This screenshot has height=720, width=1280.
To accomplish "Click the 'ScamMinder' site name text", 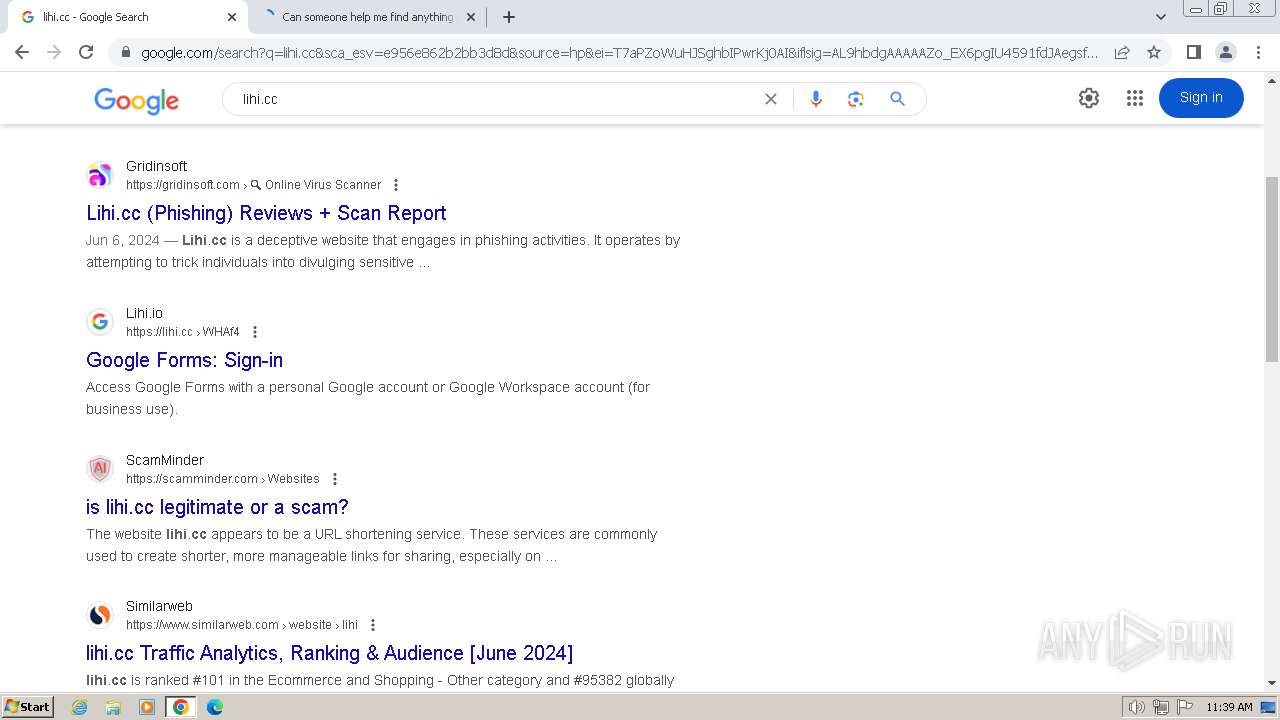I will [x=165, y=460].
